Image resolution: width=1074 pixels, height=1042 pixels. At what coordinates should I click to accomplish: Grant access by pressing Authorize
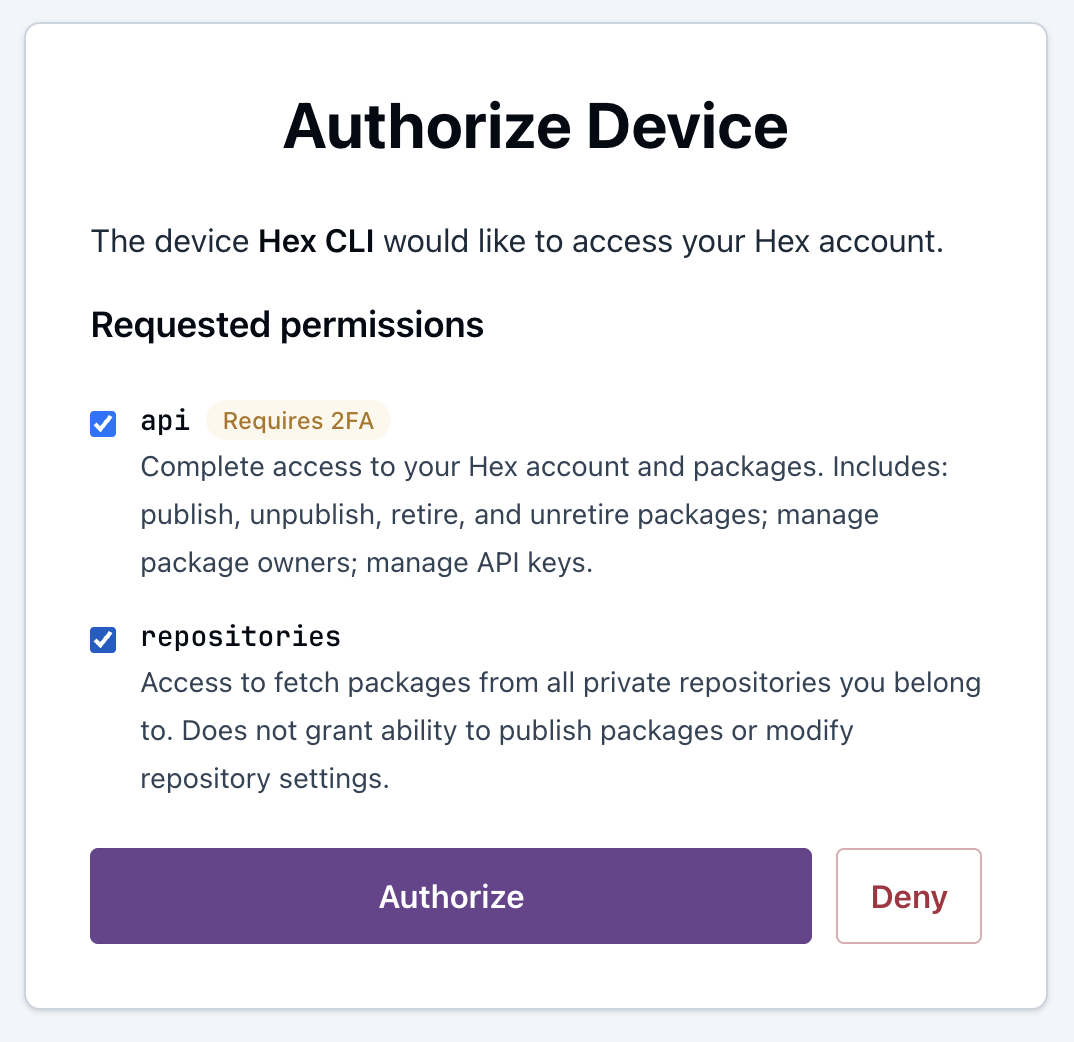click(450, 896)
